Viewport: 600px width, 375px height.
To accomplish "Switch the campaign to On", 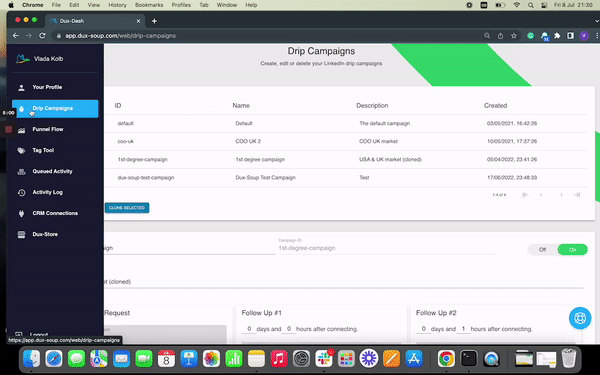I will coord(572,249).
